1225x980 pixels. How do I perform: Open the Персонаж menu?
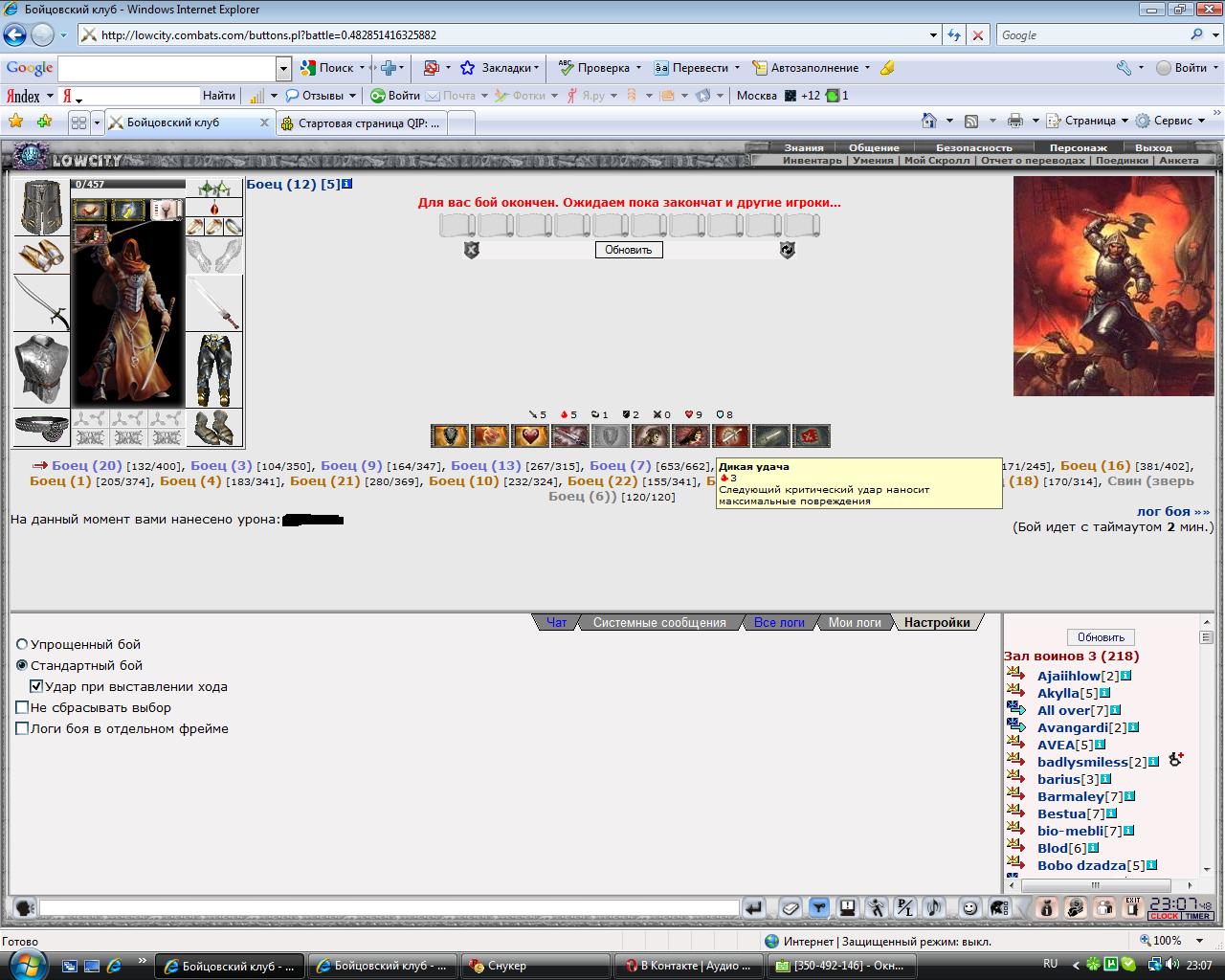1078,147
